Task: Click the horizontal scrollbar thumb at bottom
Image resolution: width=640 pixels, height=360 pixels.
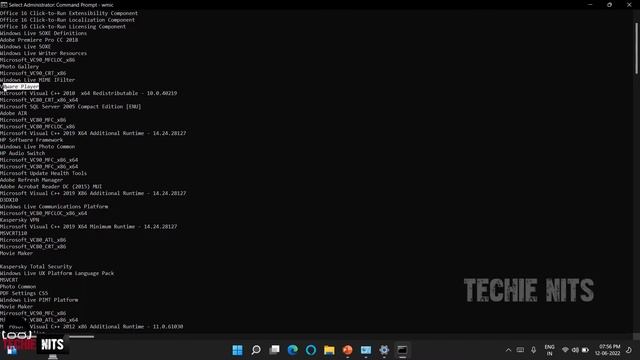Action: (x=82, y=337)
